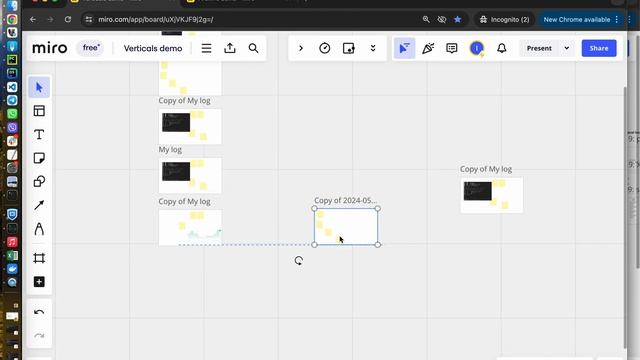This screenshot has height=360, width=640.
Task: Undo the last action
Action: point(39,313)
